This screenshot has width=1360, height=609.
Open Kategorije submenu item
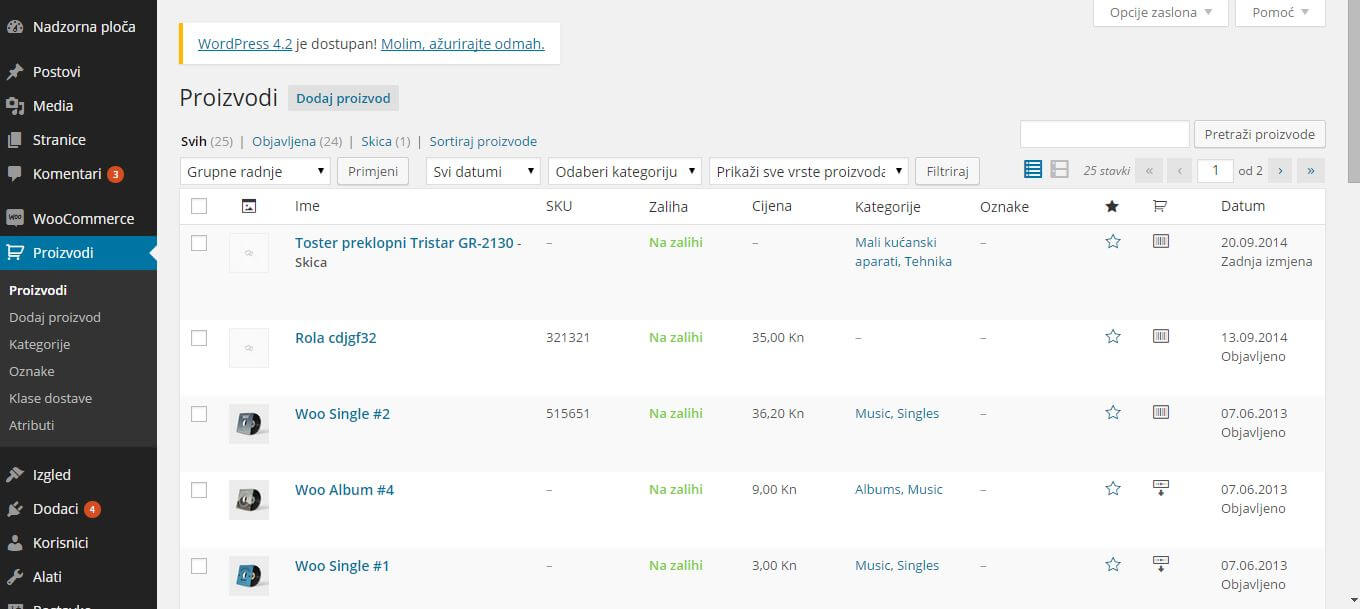point(39,344)
